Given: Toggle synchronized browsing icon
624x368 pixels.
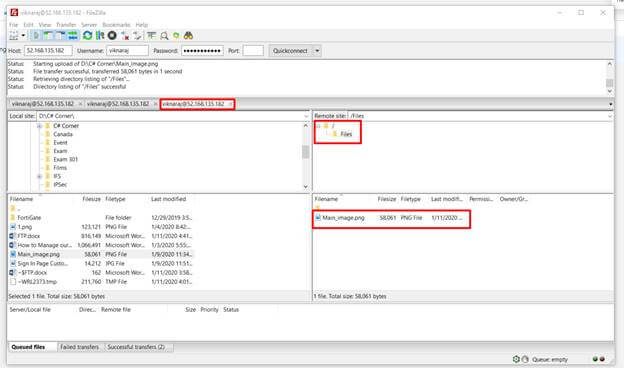Looking at the screenshot, I should tap(176, 36).
